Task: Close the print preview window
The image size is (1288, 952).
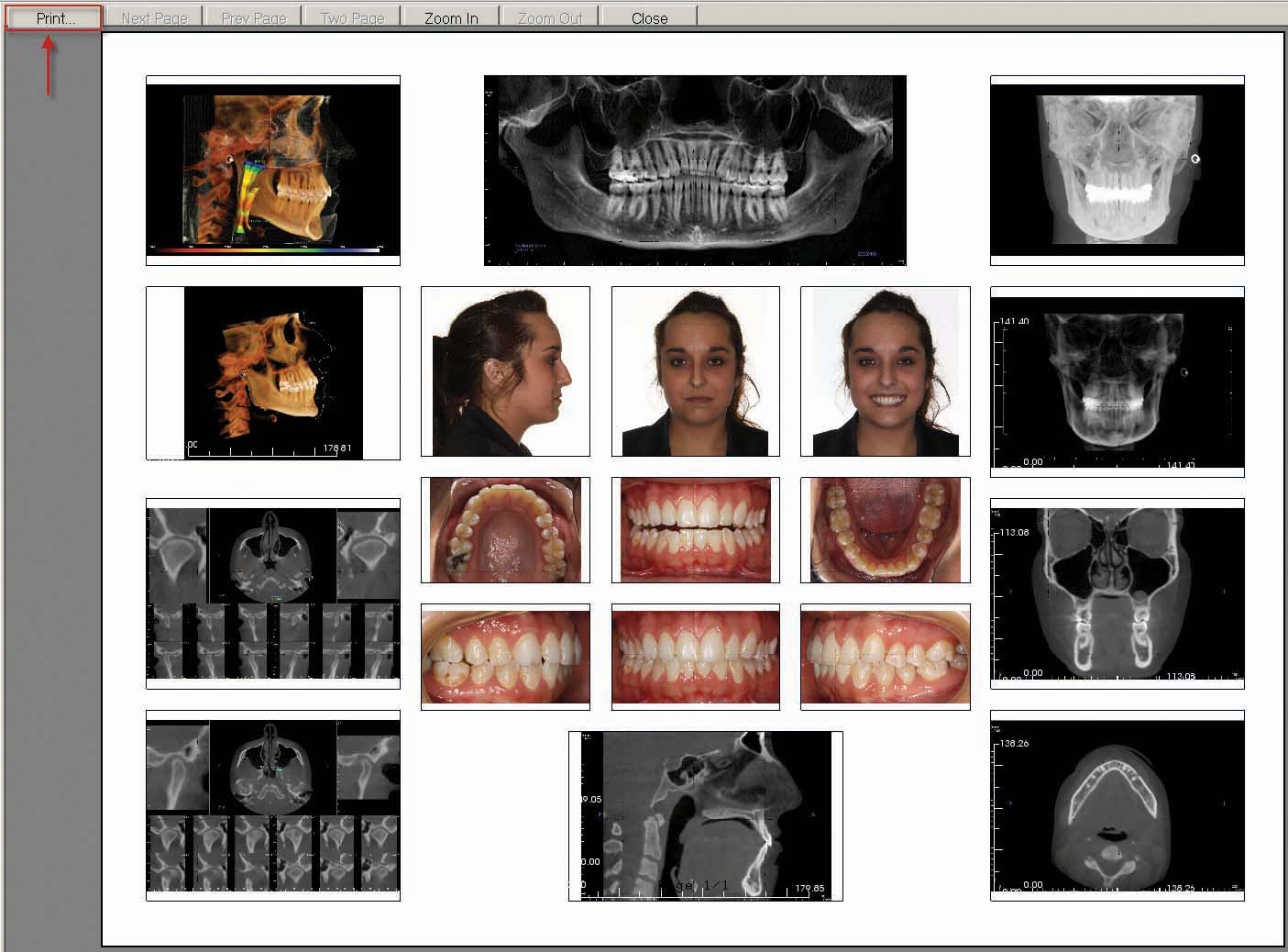Action: tap(649, 17)
